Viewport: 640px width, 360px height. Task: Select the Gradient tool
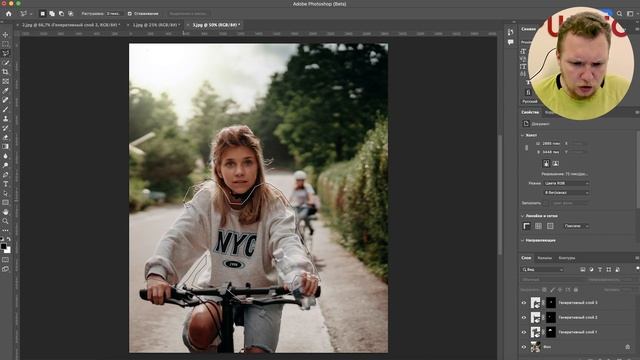5,147
